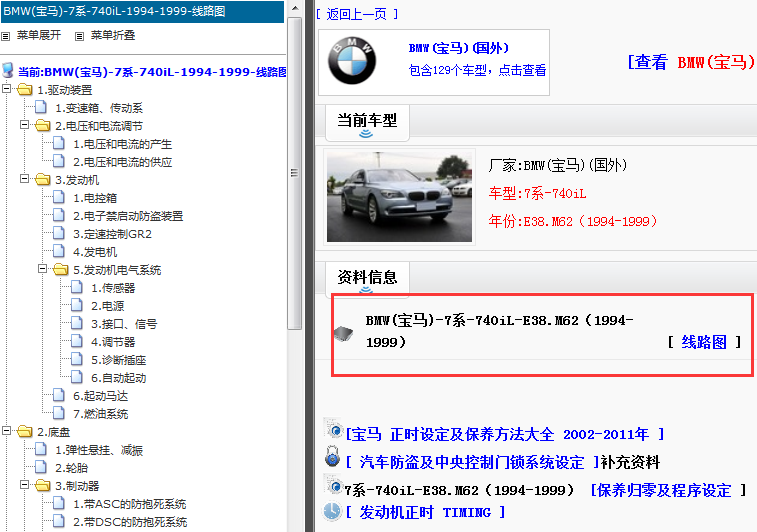Click 包含129个车型,点击查看 link
This screenshot has height=532, width=757.
tap(477, 70)
